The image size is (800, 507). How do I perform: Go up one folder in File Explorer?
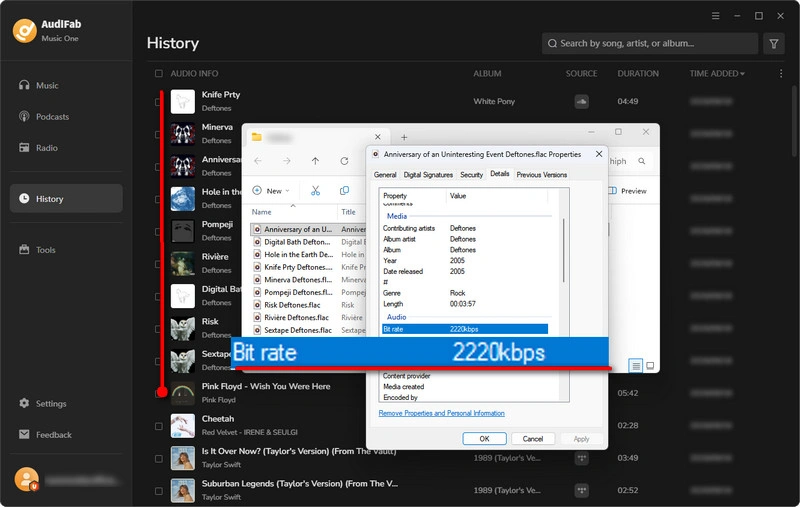coord(315,161)
